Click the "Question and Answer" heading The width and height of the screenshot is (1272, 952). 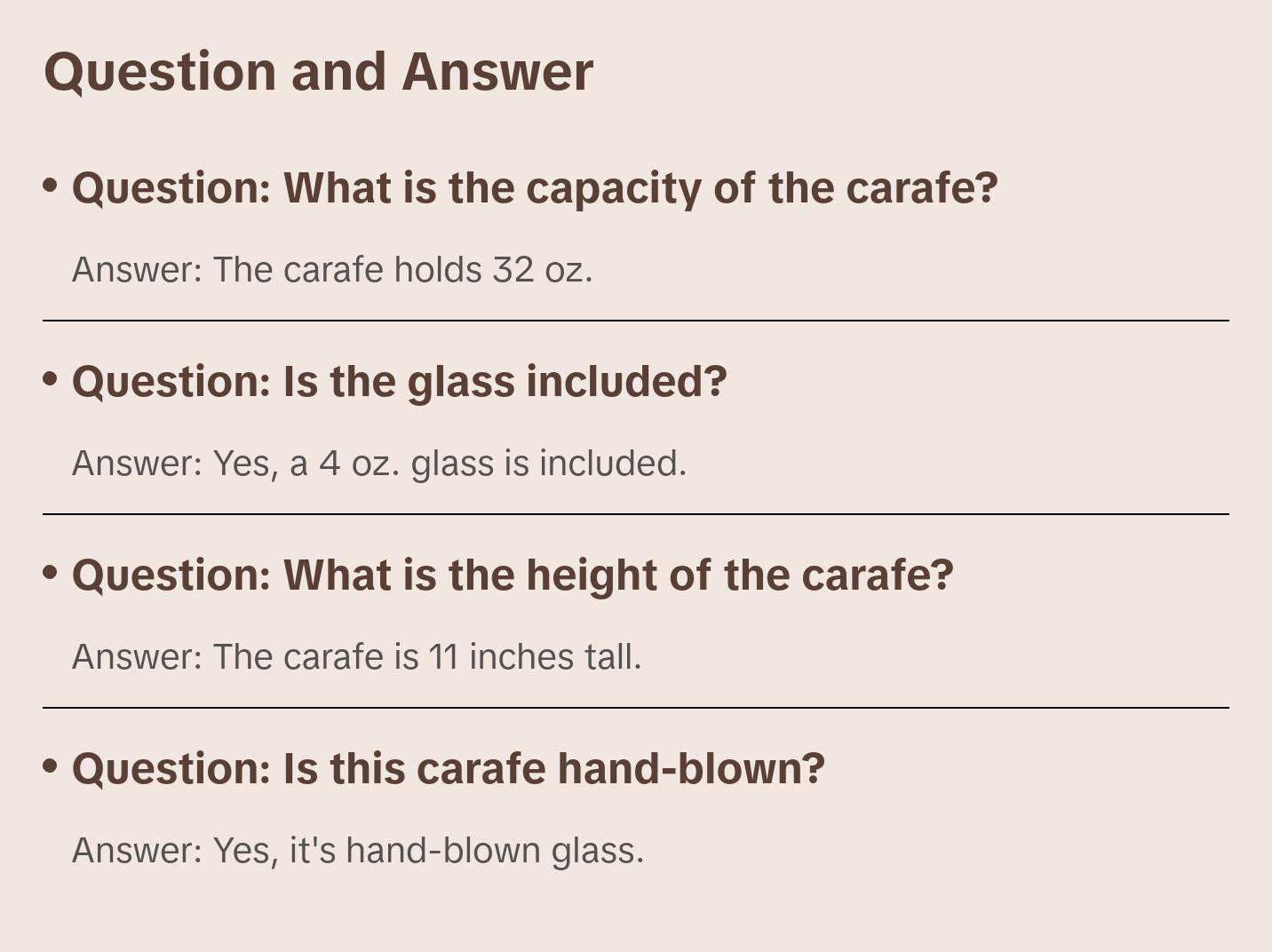tap(318, 71)
